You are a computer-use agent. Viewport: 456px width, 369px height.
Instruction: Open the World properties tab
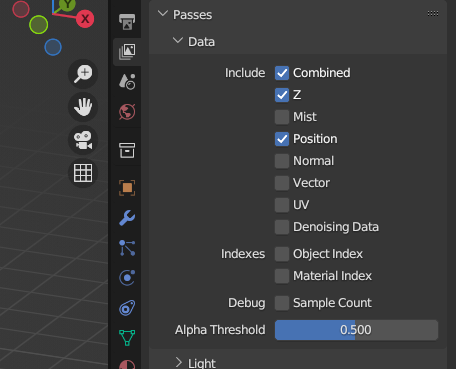click(127, 111)
